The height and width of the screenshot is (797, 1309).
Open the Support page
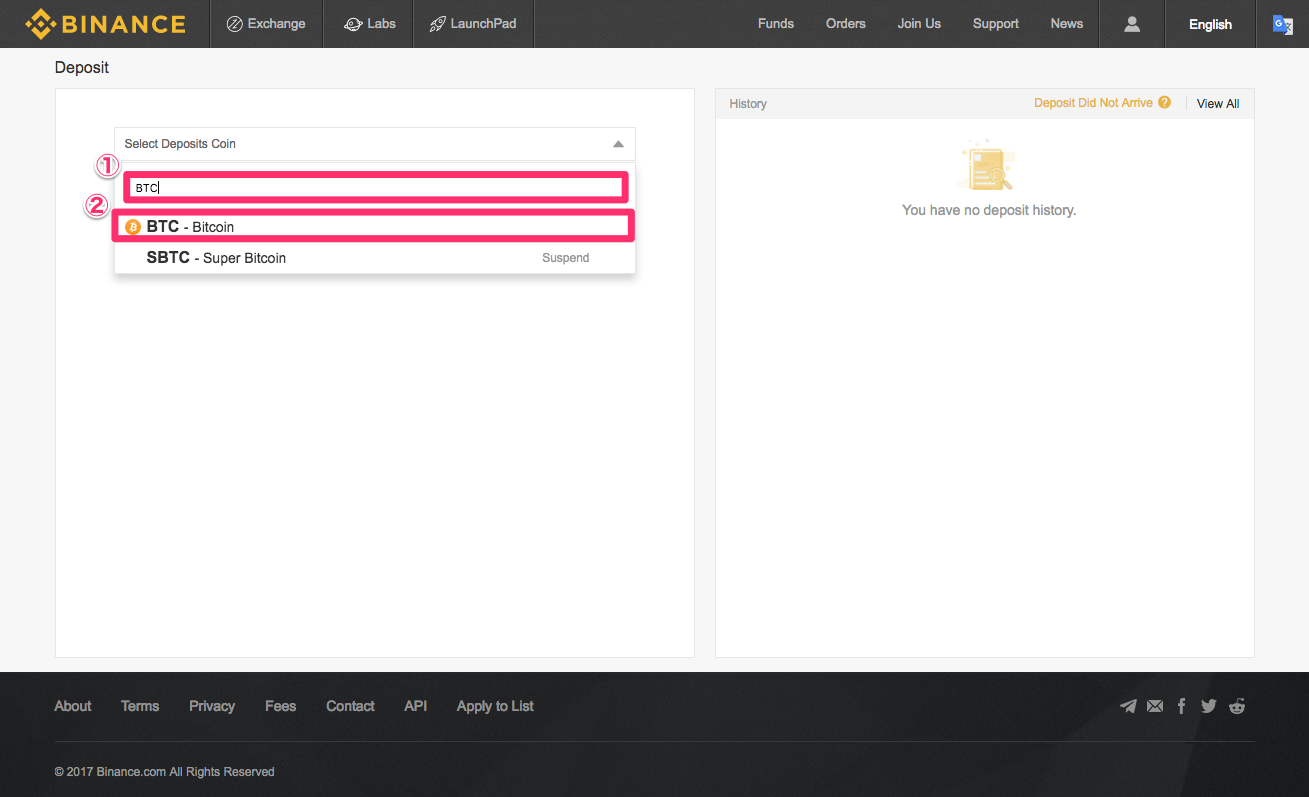996,24
